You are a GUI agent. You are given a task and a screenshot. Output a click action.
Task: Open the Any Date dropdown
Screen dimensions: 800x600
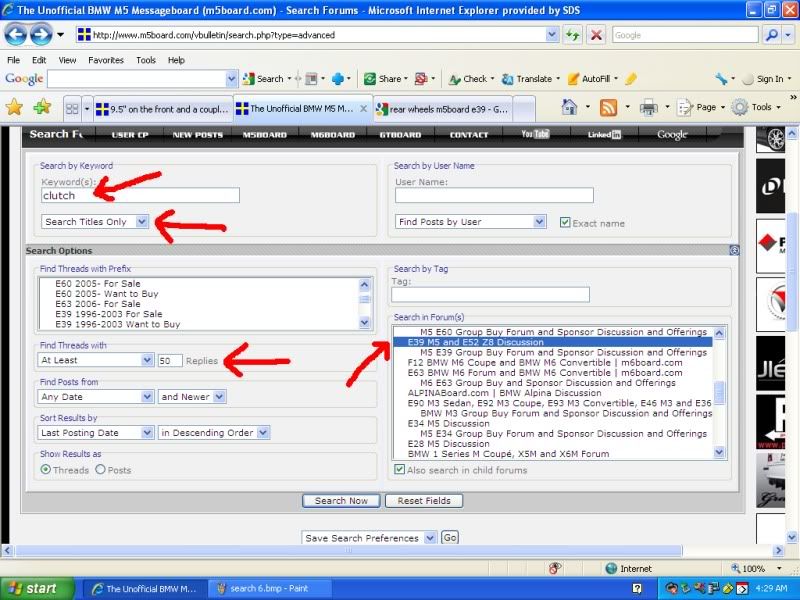click(x=95, y=396)
